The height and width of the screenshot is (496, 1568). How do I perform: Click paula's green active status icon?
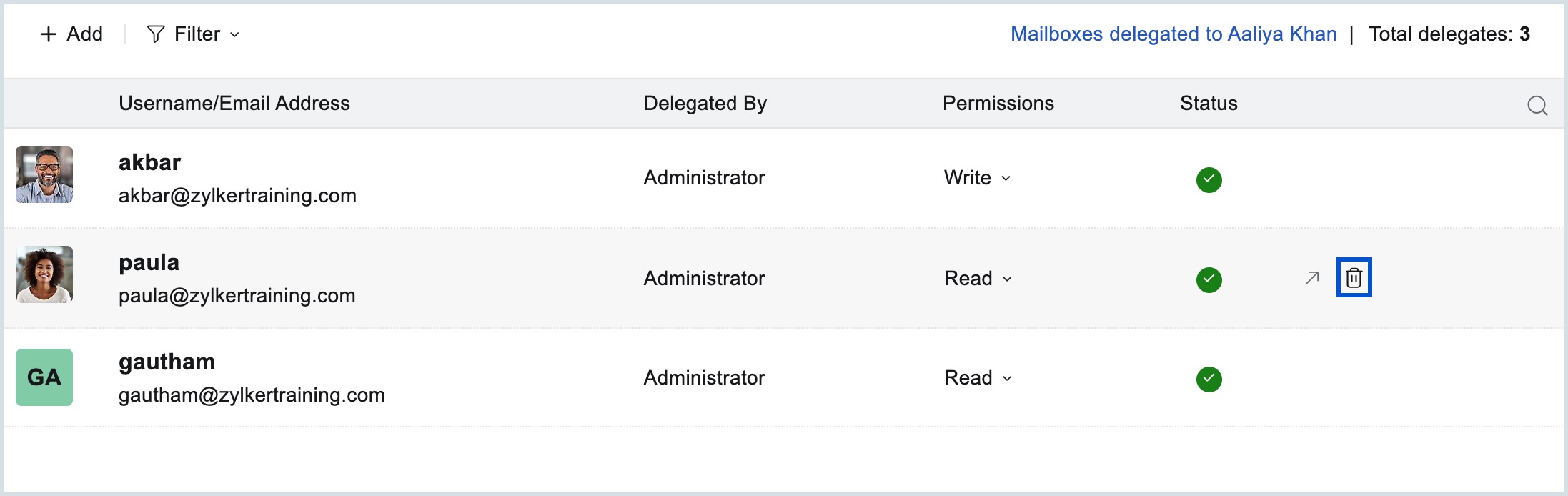point(1208,280)
